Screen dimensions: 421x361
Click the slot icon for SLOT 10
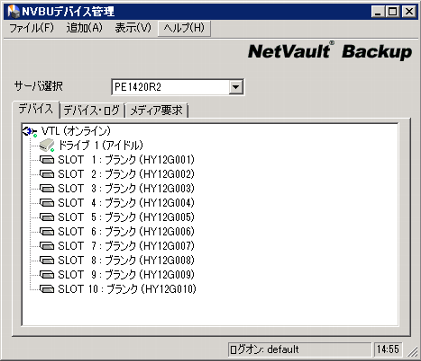tap(47, 289)
